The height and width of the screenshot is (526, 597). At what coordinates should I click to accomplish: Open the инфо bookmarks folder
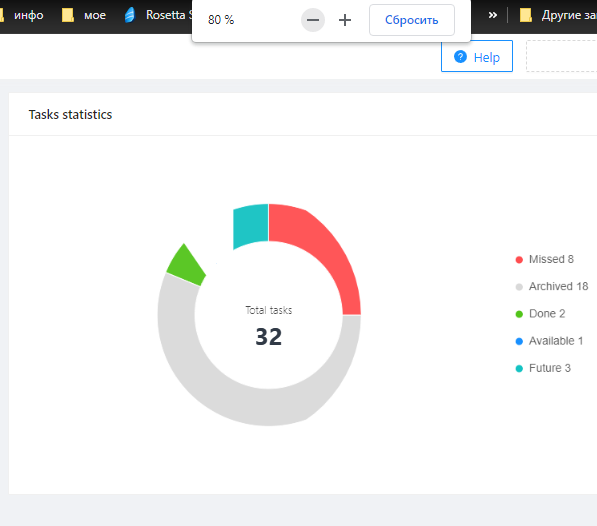point(22,15)
